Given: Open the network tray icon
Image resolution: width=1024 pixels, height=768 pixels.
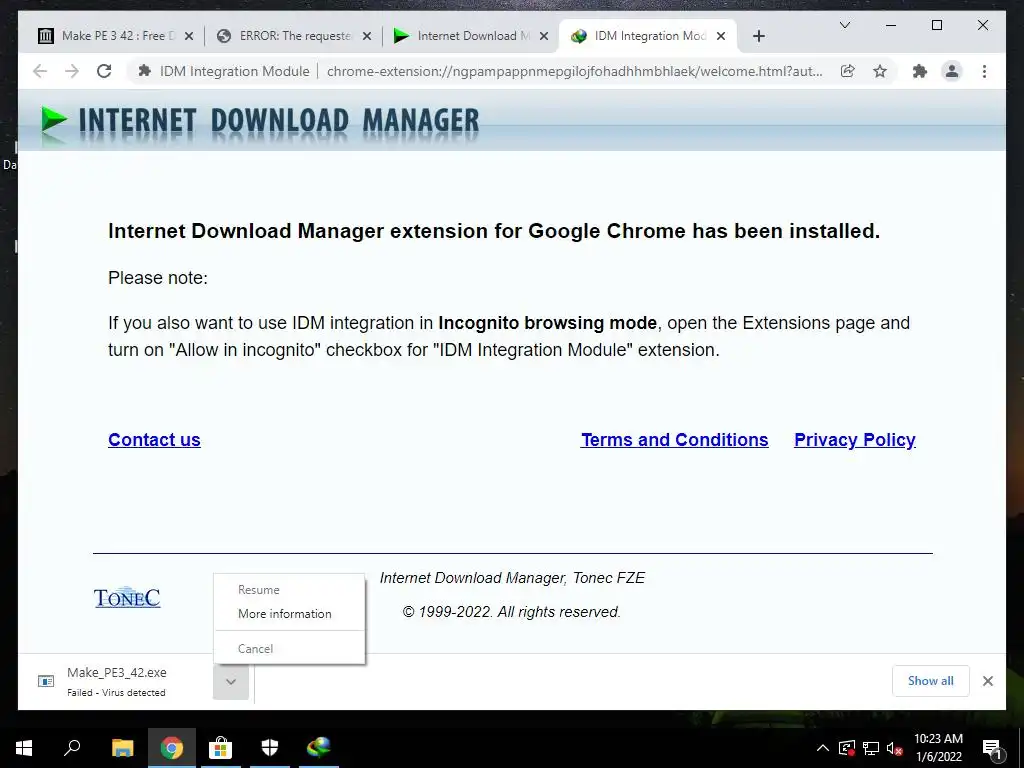Looking at the screenshot, I should click(x=871, y=748).
